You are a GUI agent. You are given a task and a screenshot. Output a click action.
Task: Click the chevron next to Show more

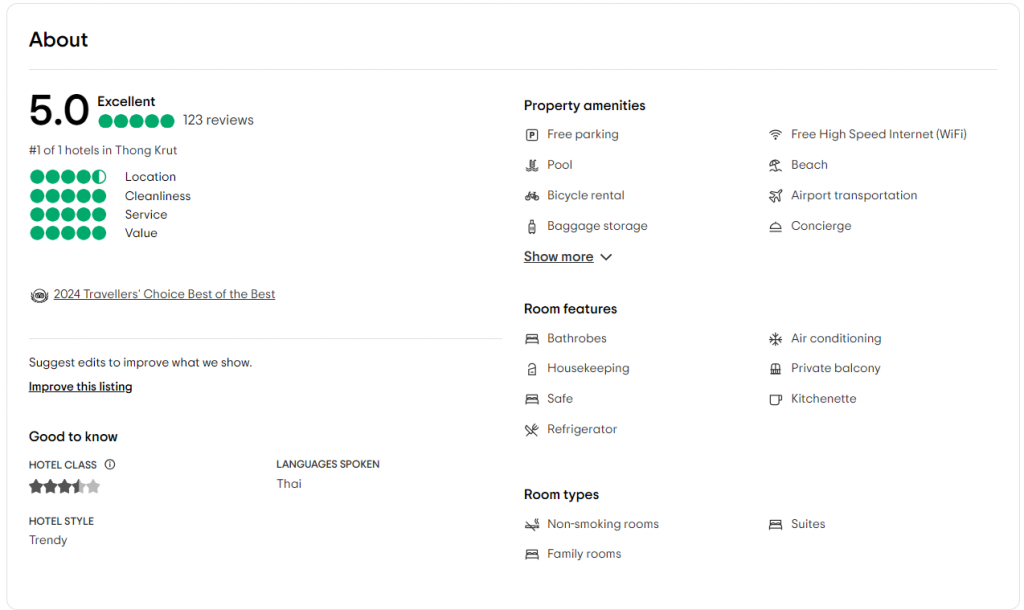(606, 257)
